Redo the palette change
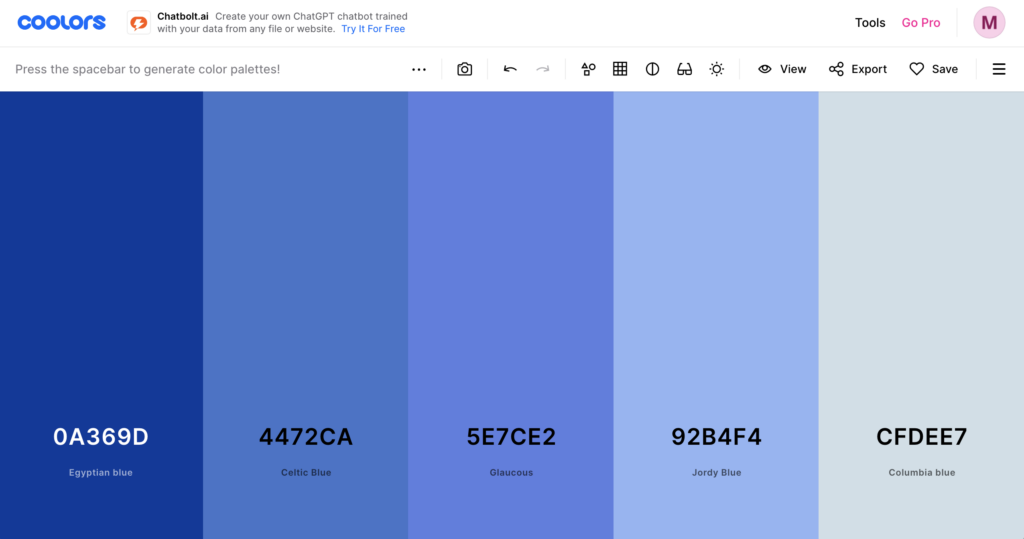 point(543,69)
